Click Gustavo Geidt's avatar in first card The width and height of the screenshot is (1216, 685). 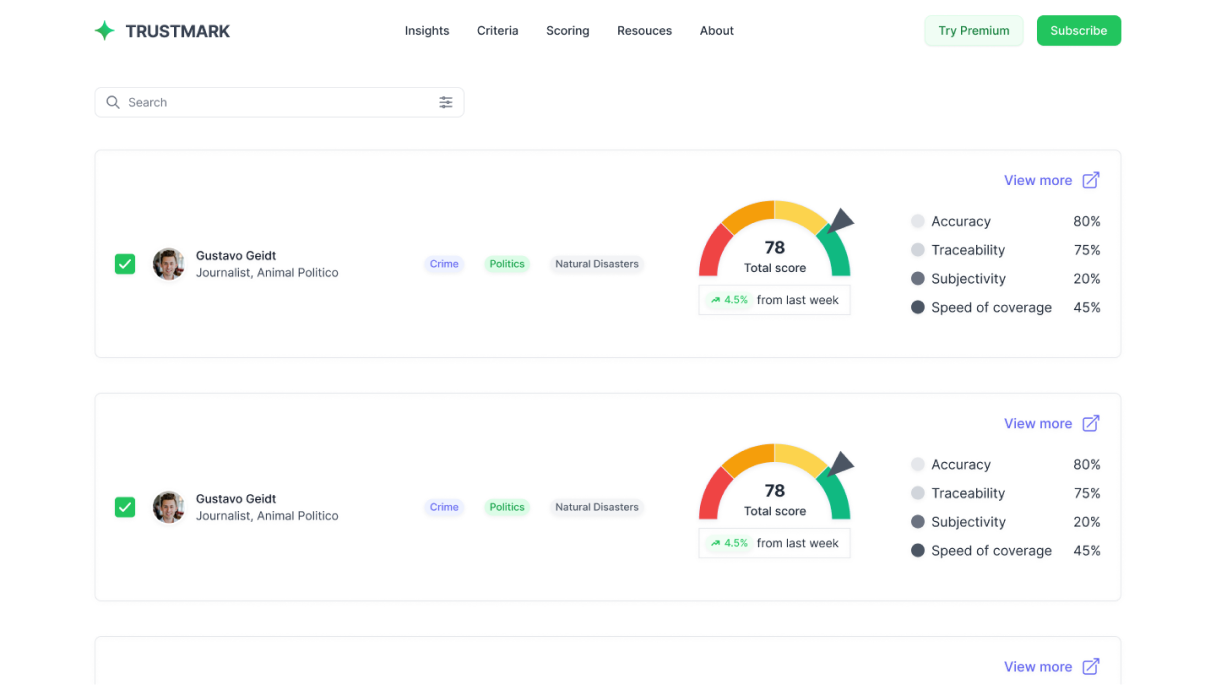[x=168, y=264]
